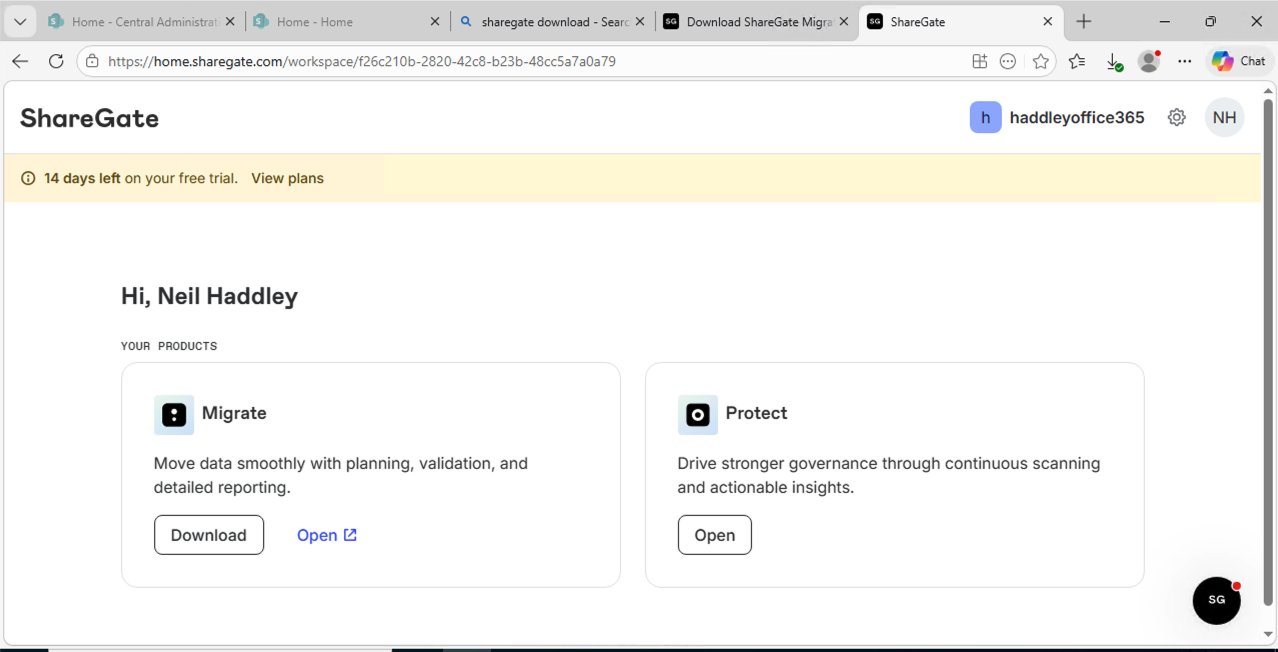Open browser downloads icon
Viewport: 1278px width, 652px height.
1113,61
